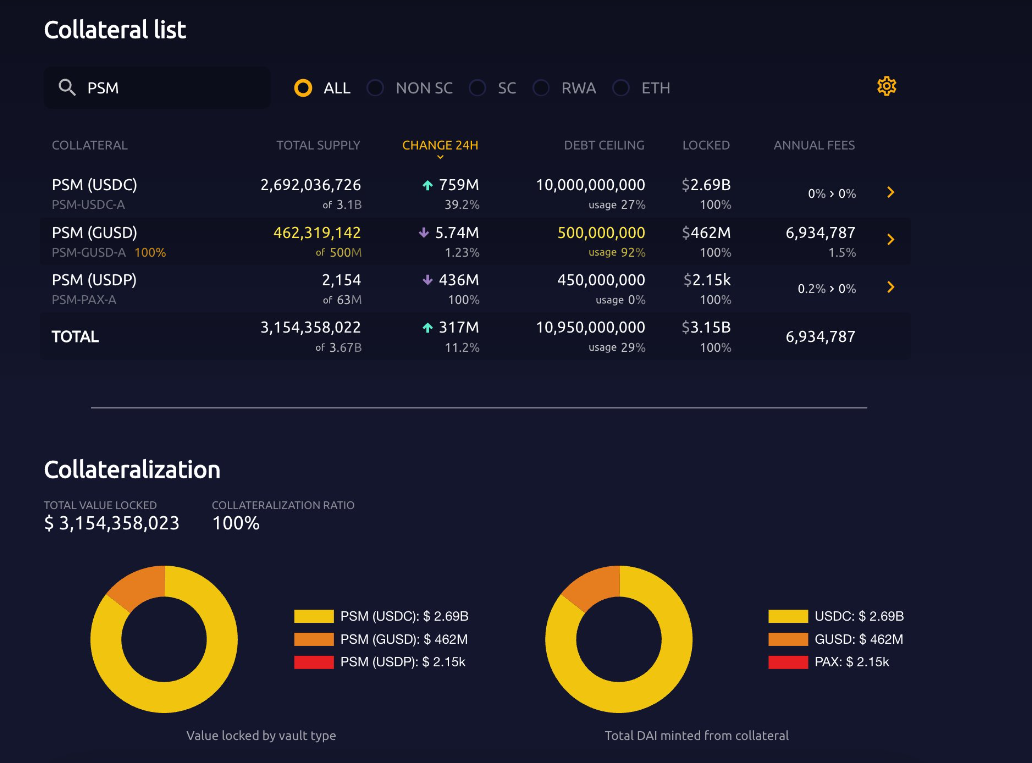
Task: Open the table settings gear icon
Action: click(886, 86)
